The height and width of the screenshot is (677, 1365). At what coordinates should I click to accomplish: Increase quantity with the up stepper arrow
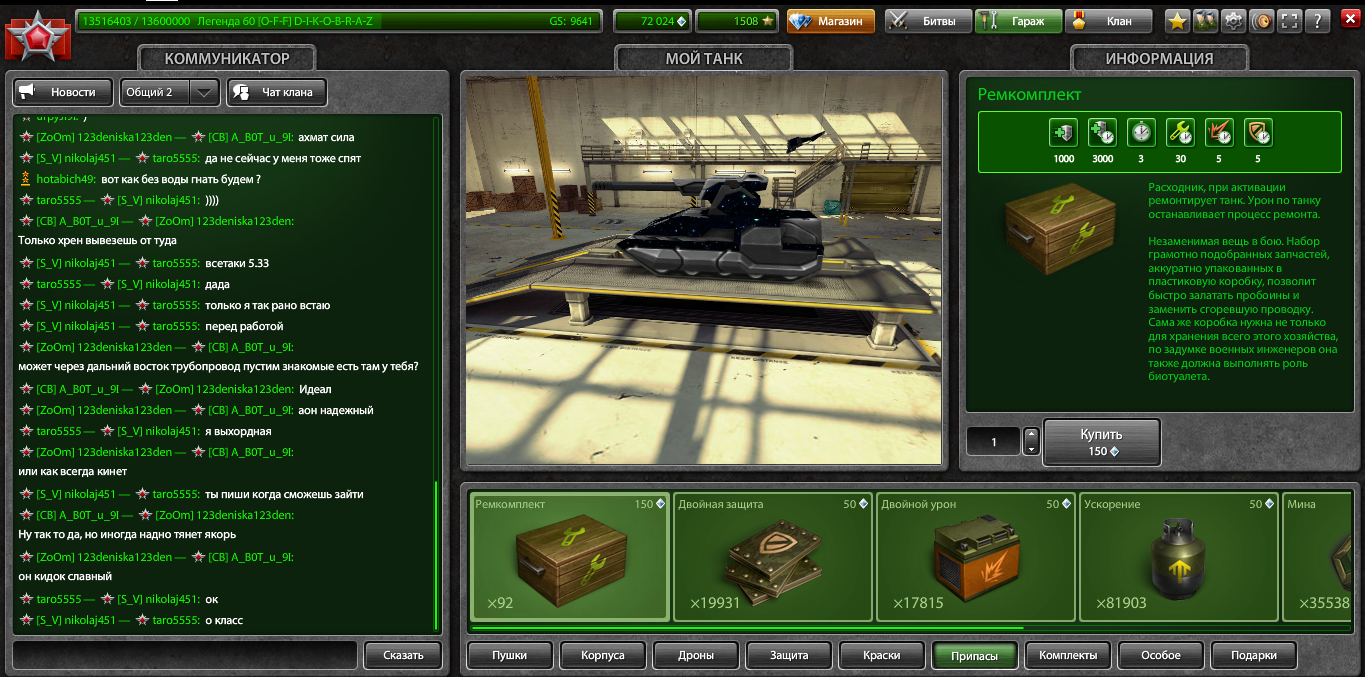click(1031, 436)
